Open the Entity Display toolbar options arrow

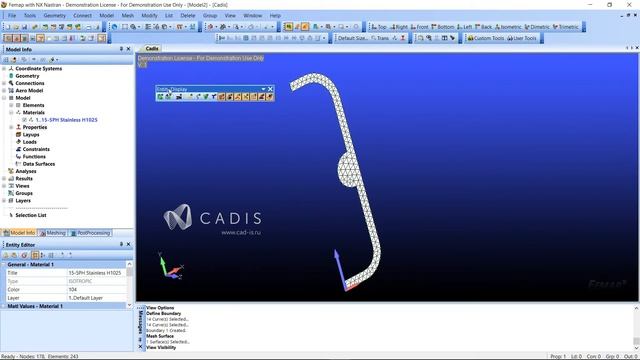point(263,89)
